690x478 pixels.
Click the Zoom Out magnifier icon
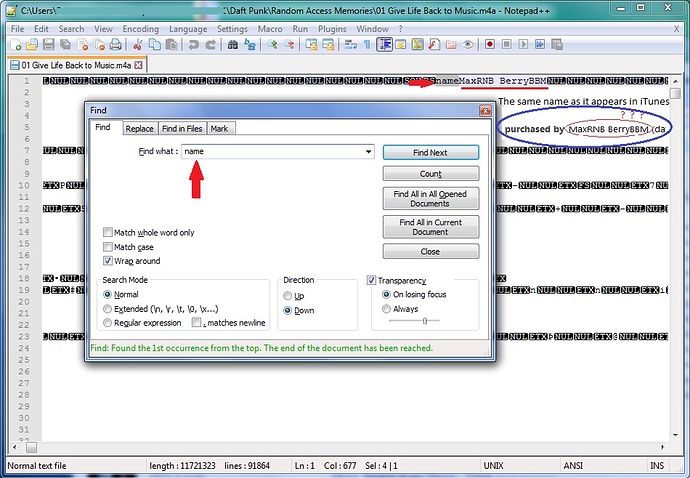click(x=289, y=44)
